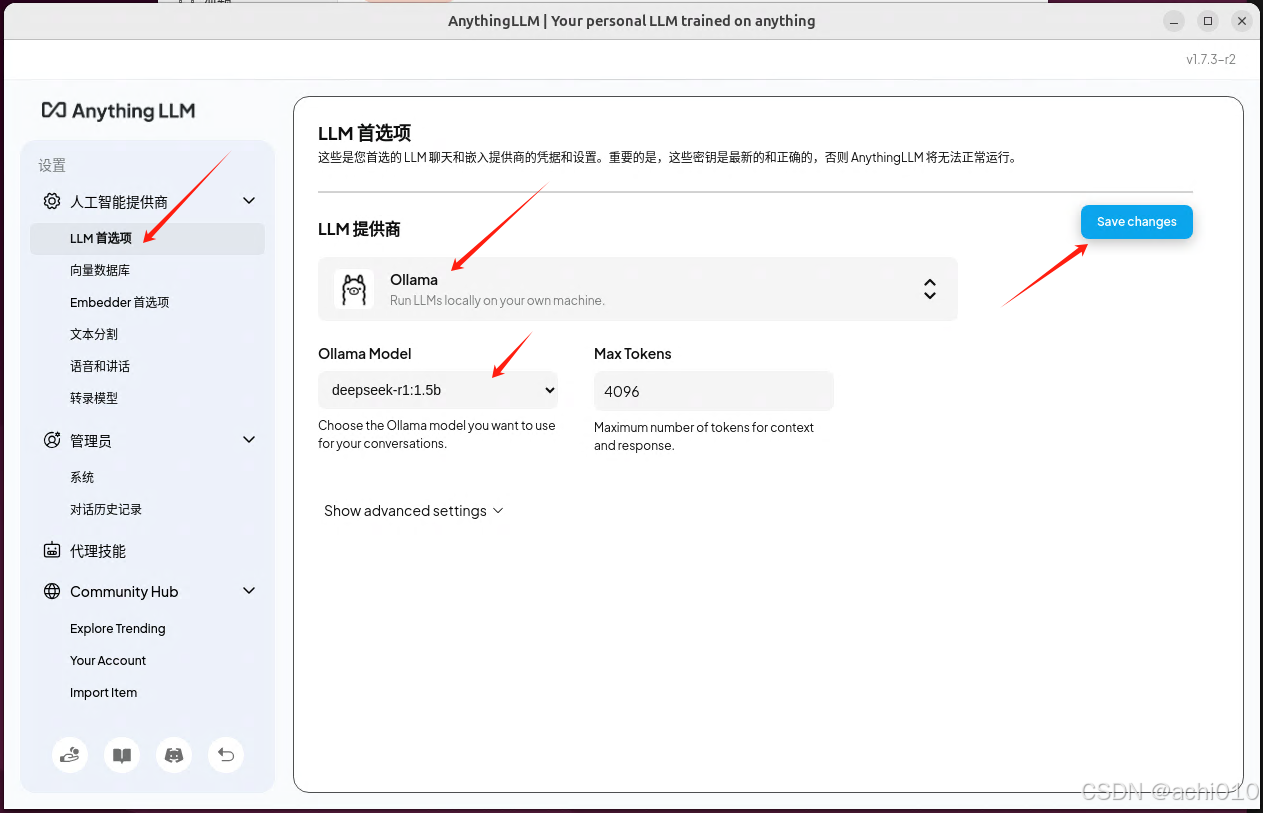Click the Ollama Model label
1263x813 pixels.
pyautogui.click(x=365, y=354)
